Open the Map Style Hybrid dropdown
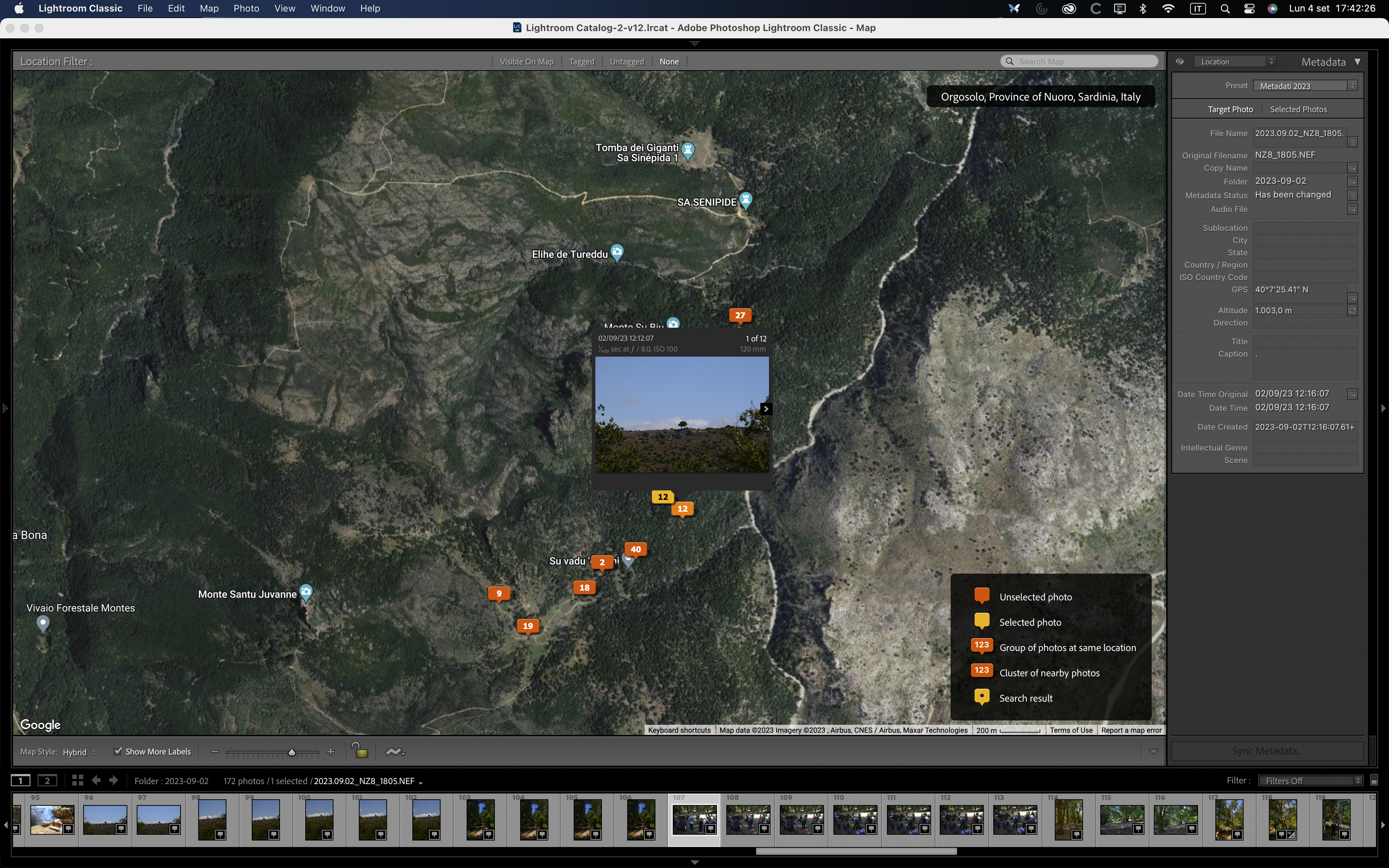 click(79, 752)
